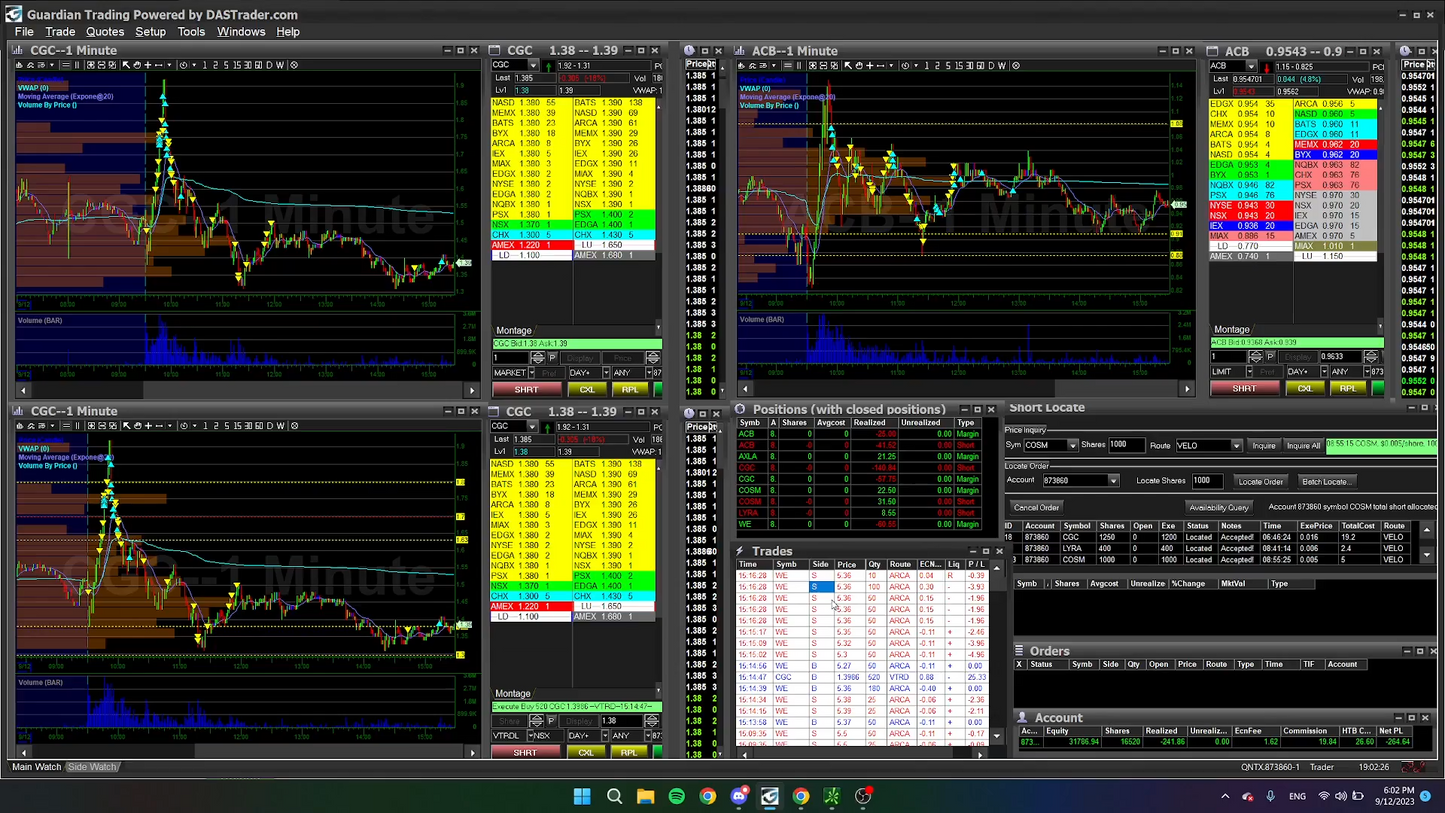Click the clock/session icon on the top CGC chart toolbar

click(184, 65)
